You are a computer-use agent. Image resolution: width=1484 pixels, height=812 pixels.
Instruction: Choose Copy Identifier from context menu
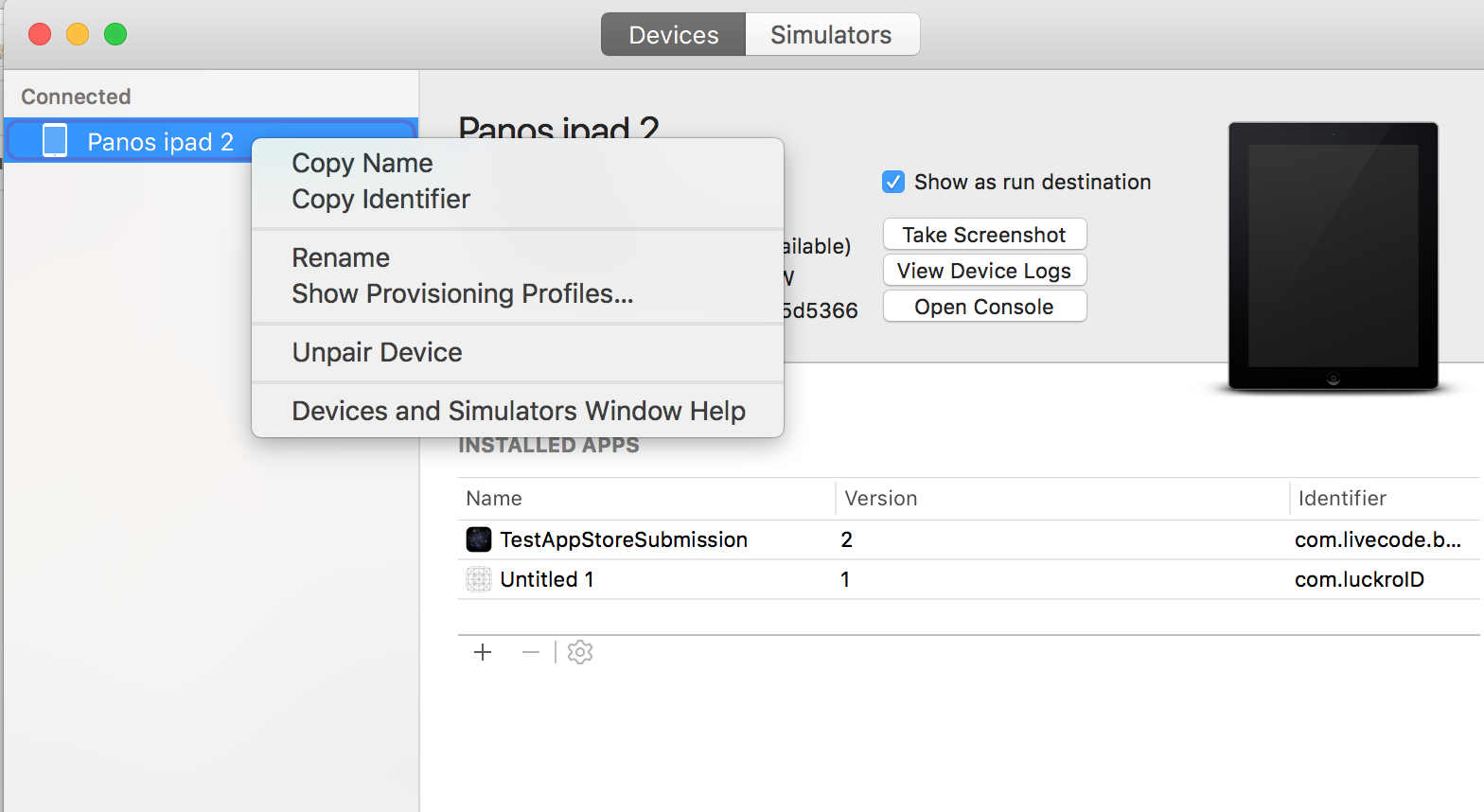tap(380, 199)
